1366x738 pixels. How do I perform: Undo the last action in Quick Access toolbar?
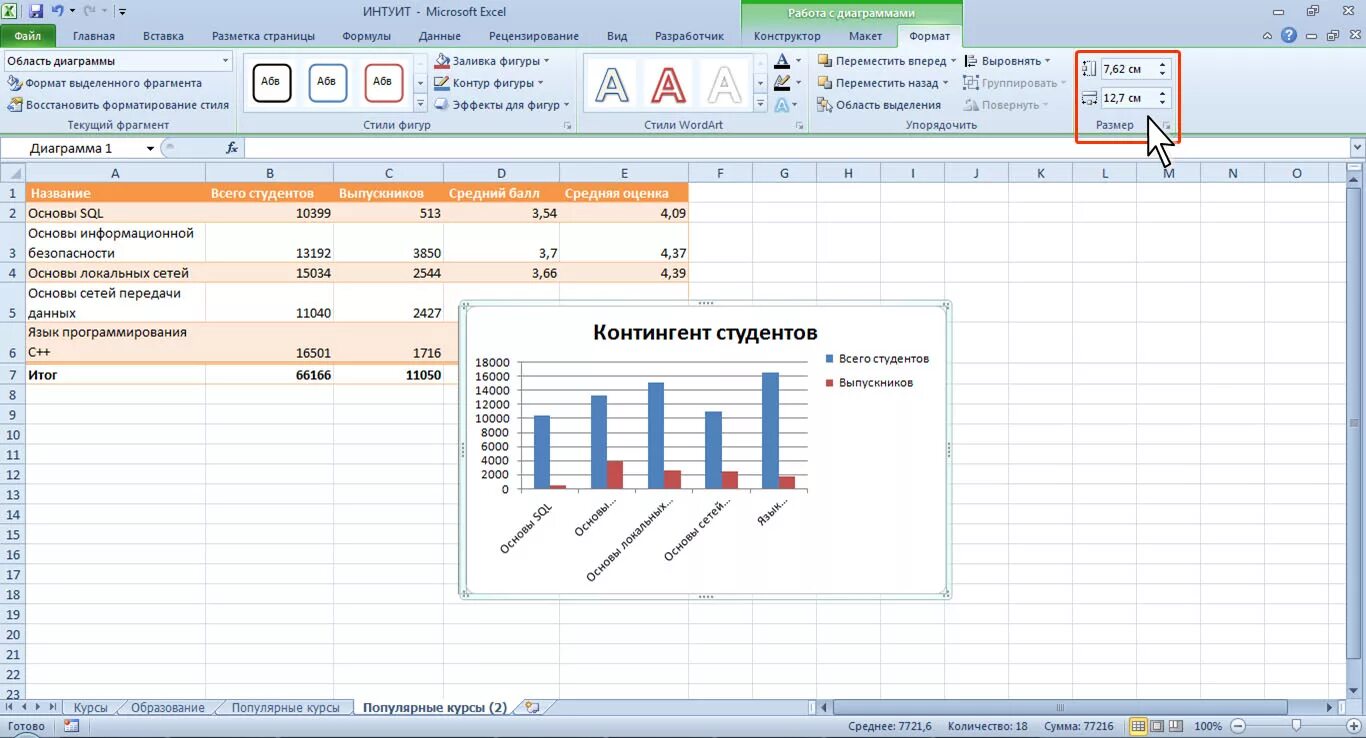pos(57,12)
